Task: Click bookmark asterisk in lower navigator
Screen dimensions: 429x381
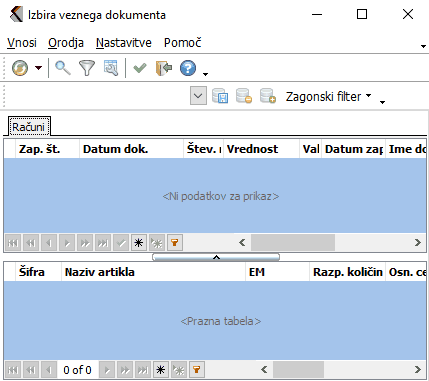Action: (x=161, y=370)
